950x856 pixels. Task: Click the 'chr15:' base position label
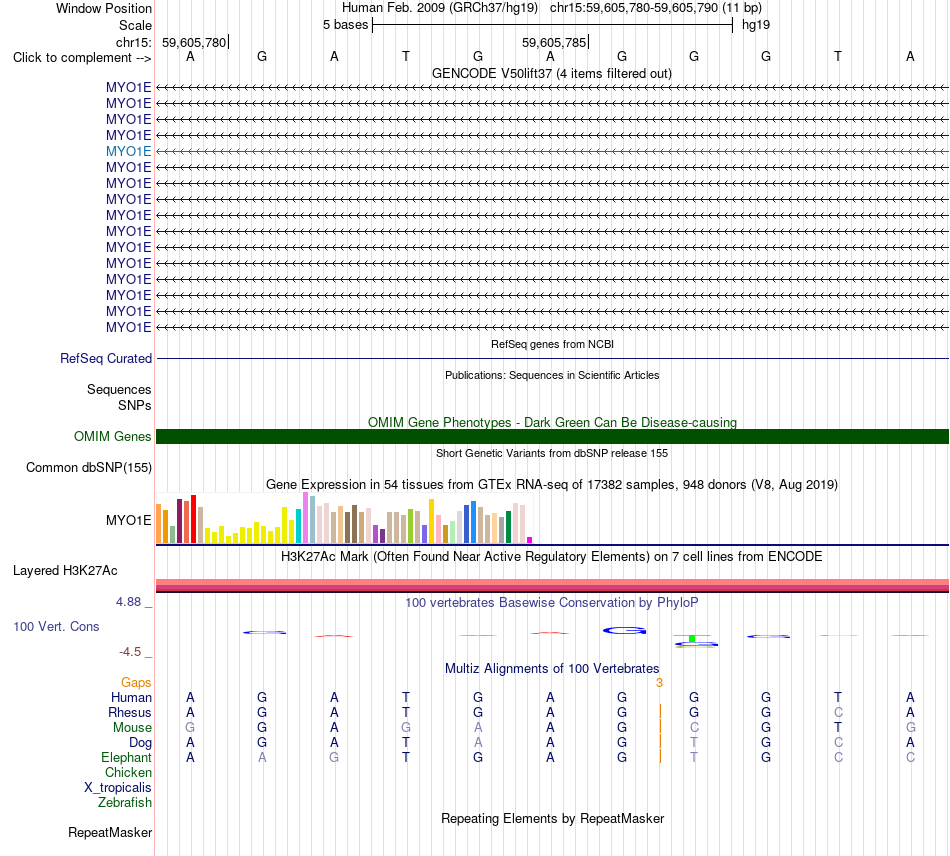[133, 42]
